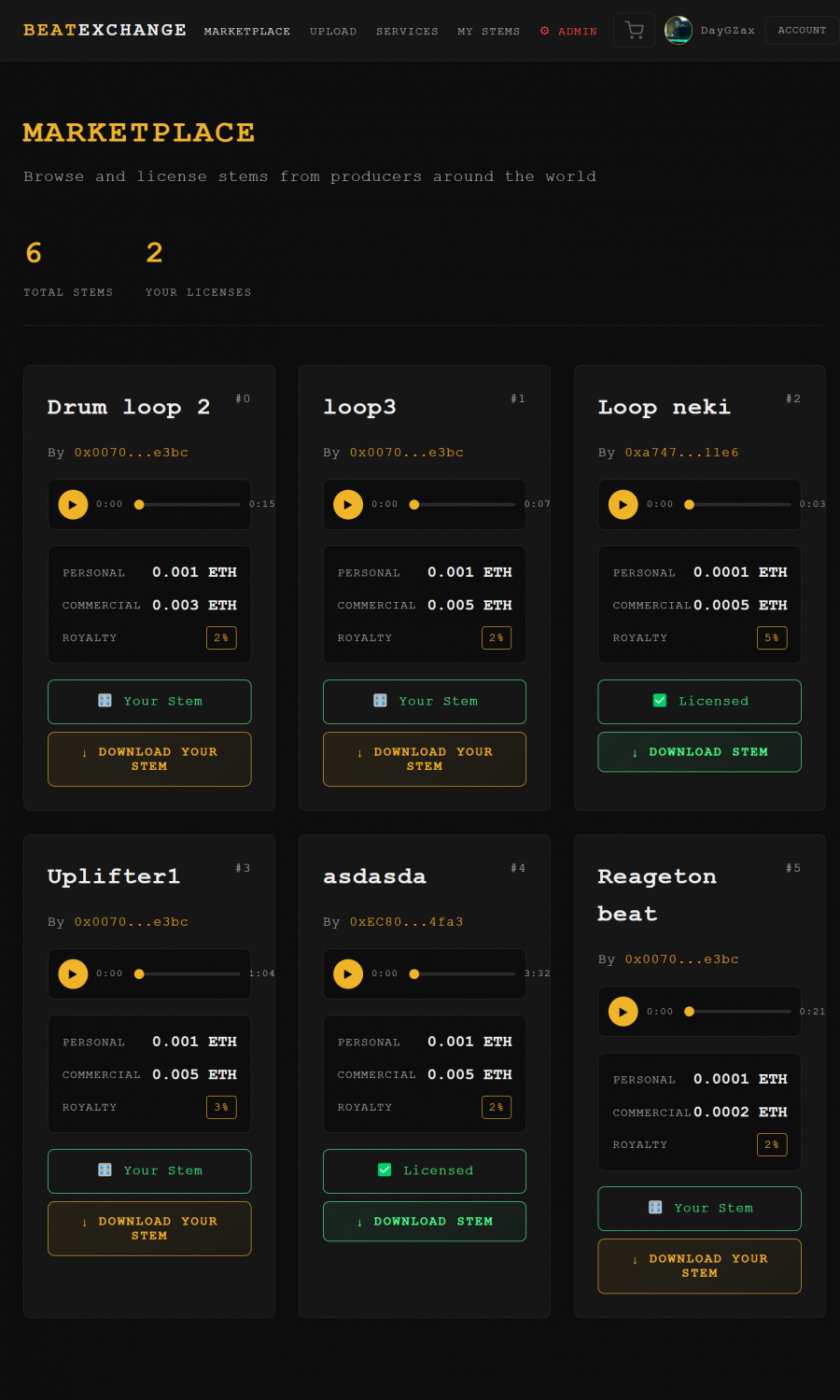The height and width of the screenshot is (1400, 840).
Task: Open creator address link on asdasda card
Action: click(x=406, y=922)
